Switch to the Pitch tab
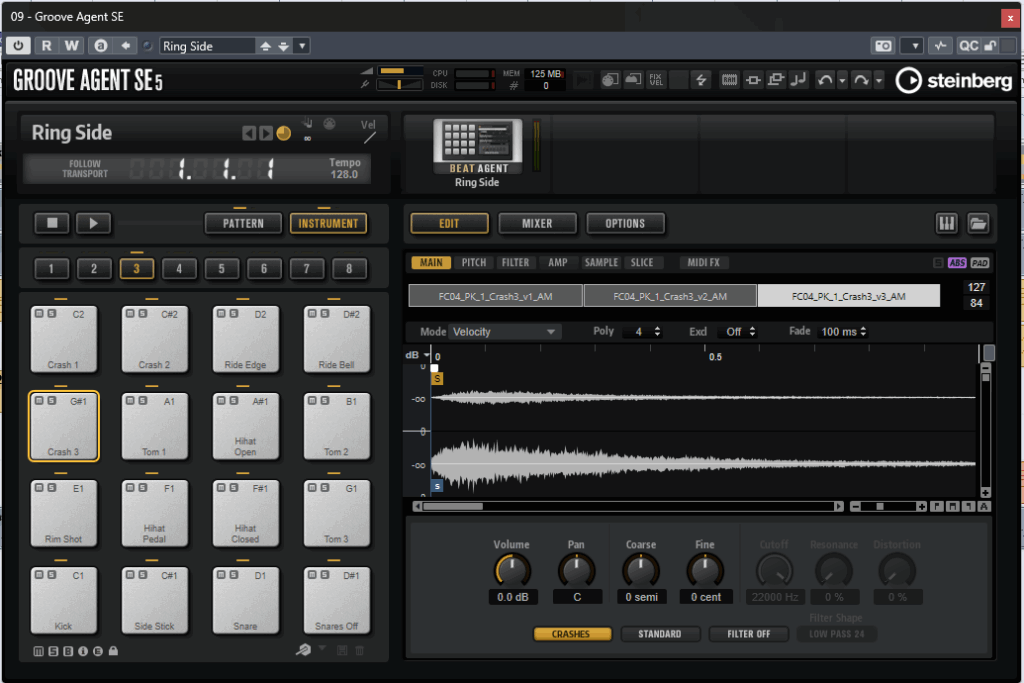This screenshot has width=1024, height=683. [473, 263]
